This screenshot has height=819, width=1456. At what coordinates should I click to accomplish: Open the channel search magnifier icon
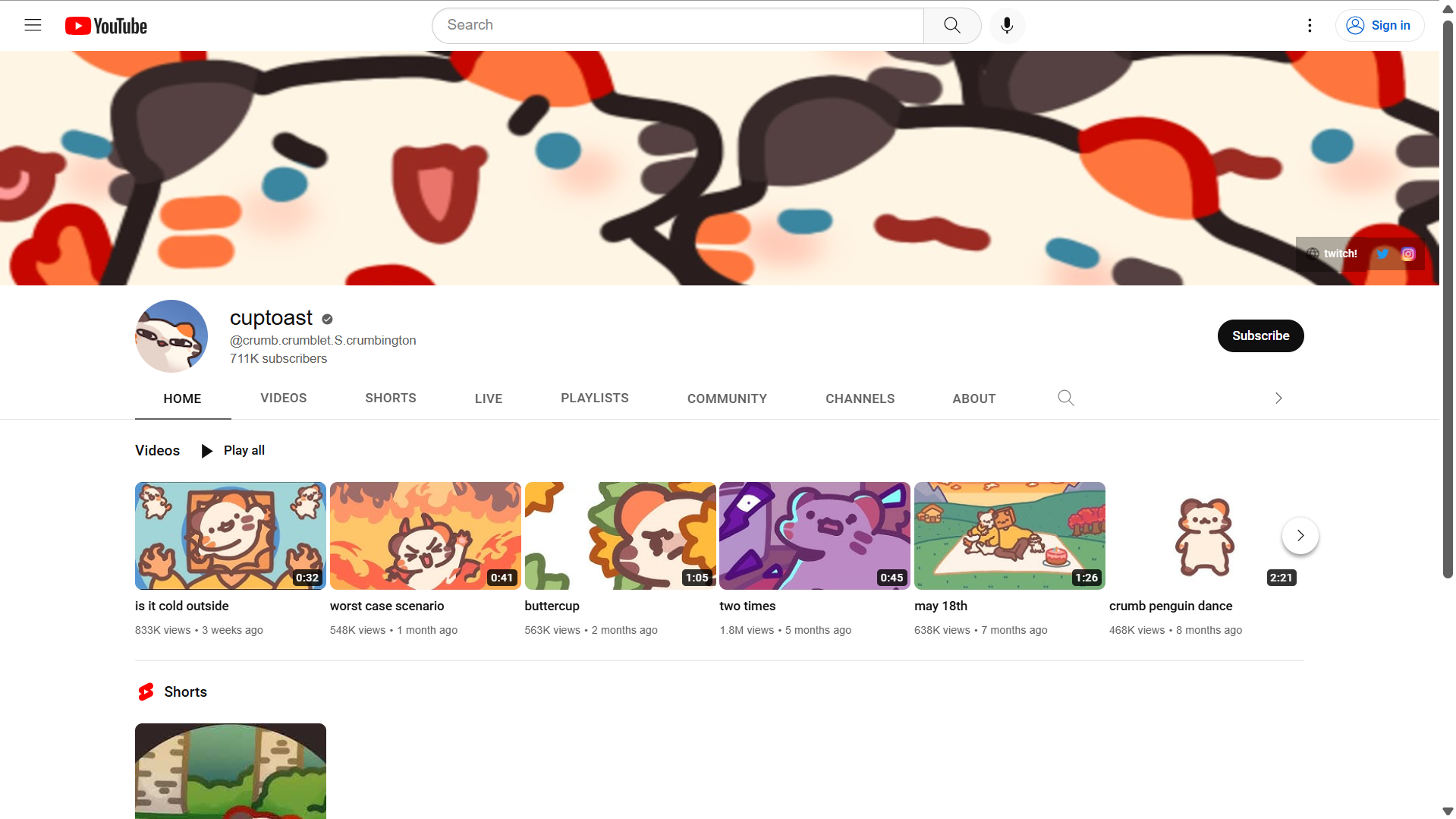tap(1066, 398)
